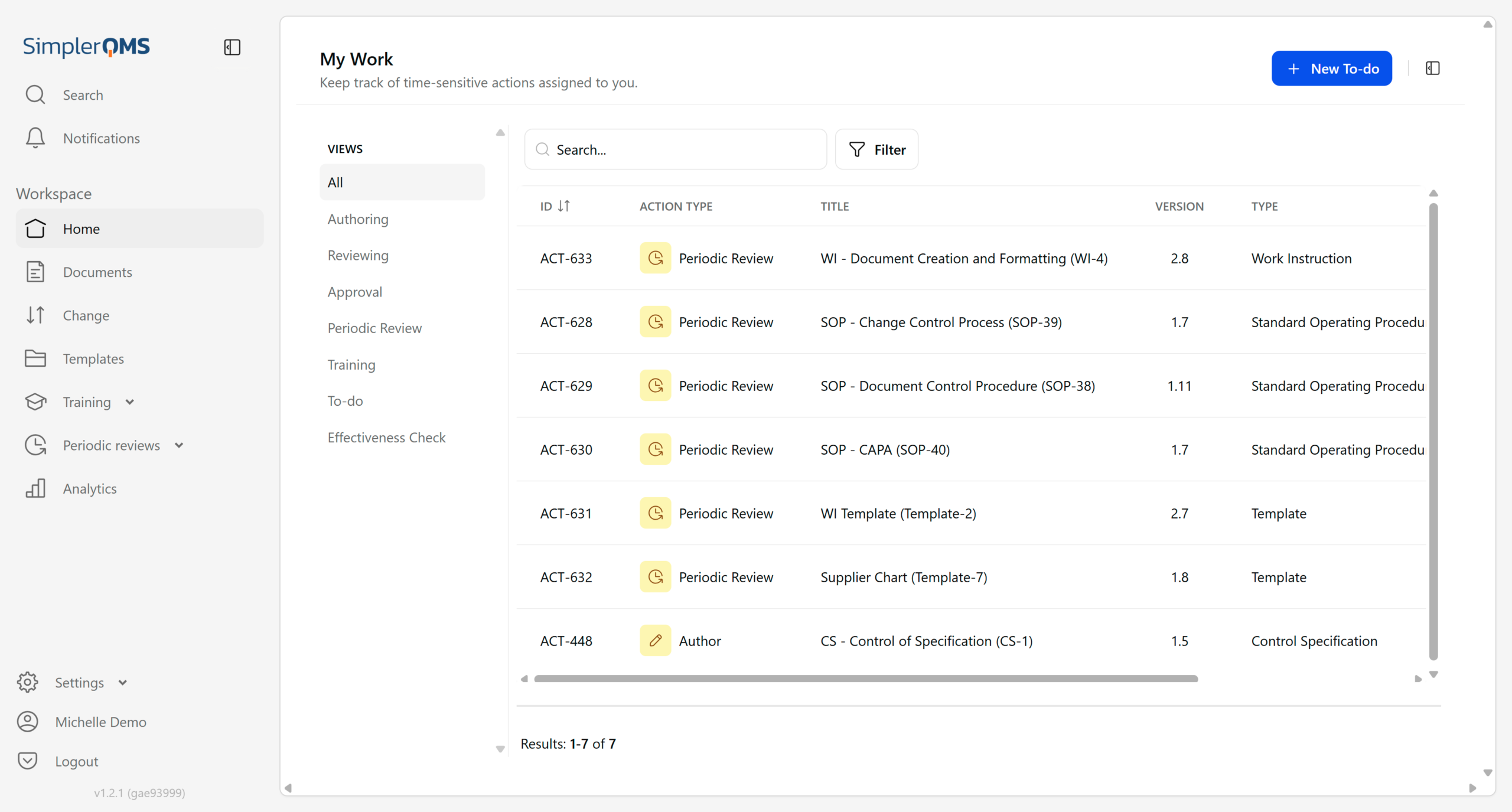
Task: Click the My Work search field
Action: point(676,150)
